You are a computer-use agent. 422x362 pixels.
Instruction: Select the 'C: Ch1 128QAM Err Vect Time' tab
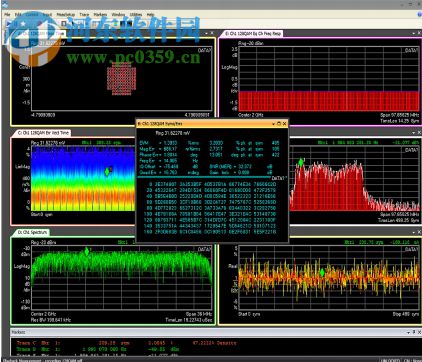(x=43, y=133)
